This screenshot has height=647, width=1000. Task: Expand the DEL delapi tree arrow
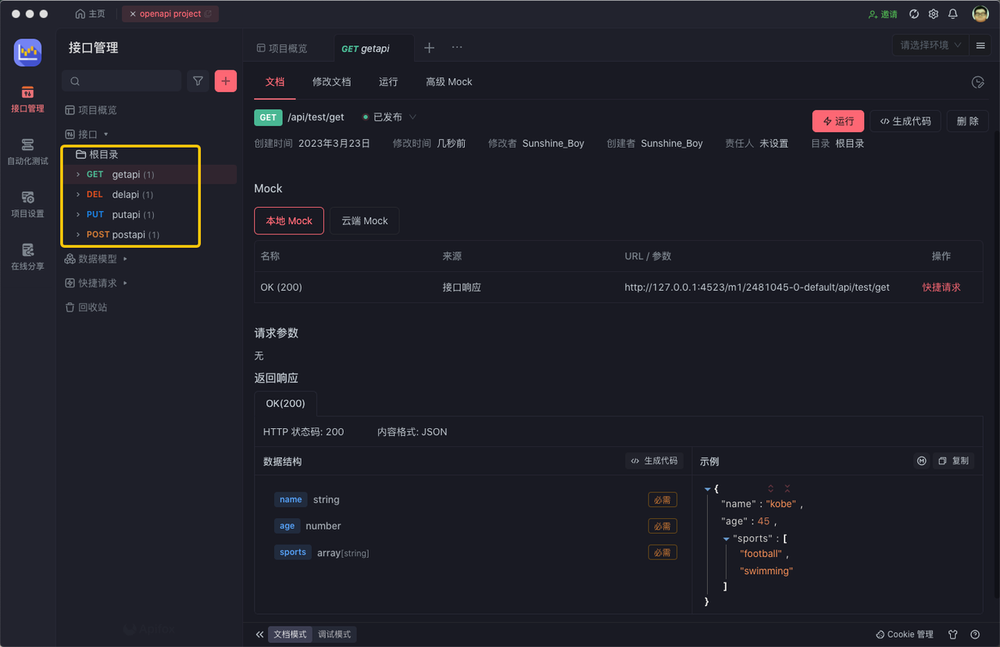pos(78,194)
